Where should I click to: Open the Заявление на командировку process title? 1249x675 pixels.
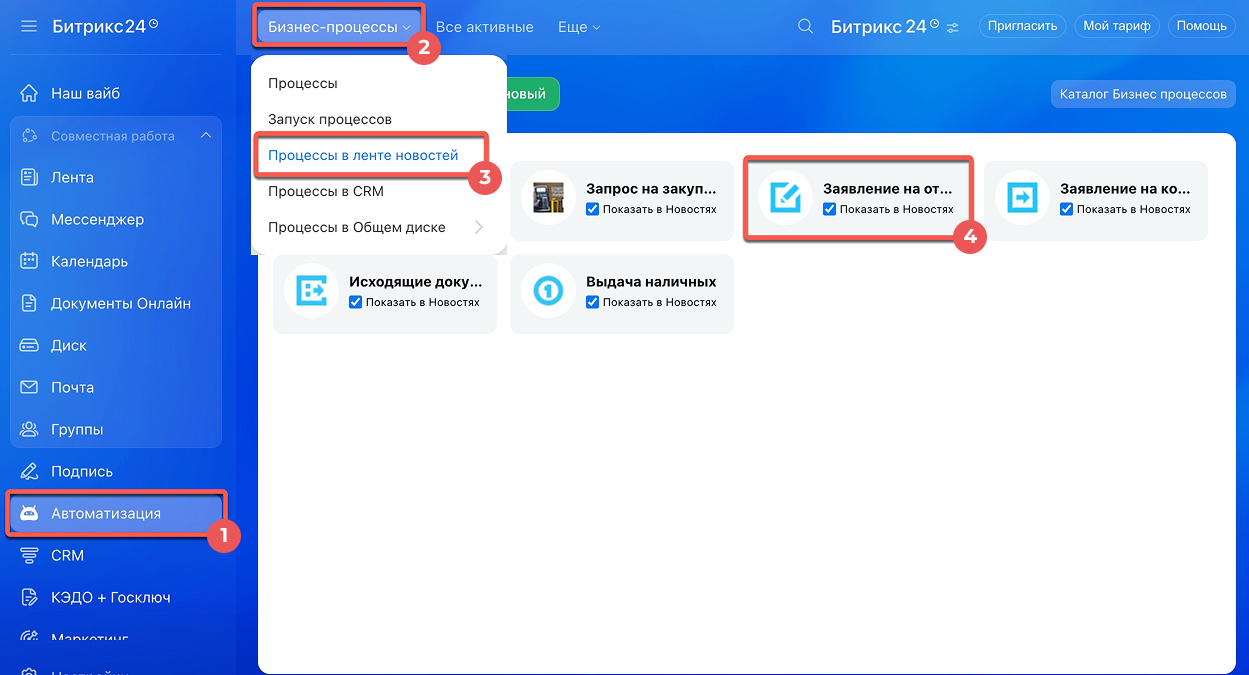[1125, 188]
